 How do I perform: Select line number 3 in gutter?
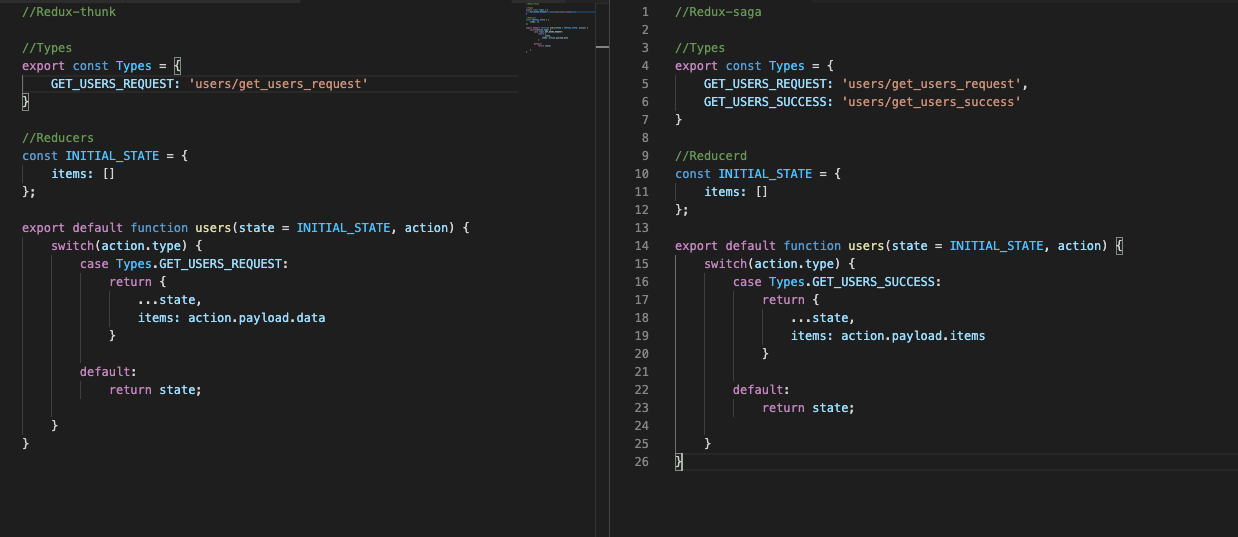coord(645,48)
